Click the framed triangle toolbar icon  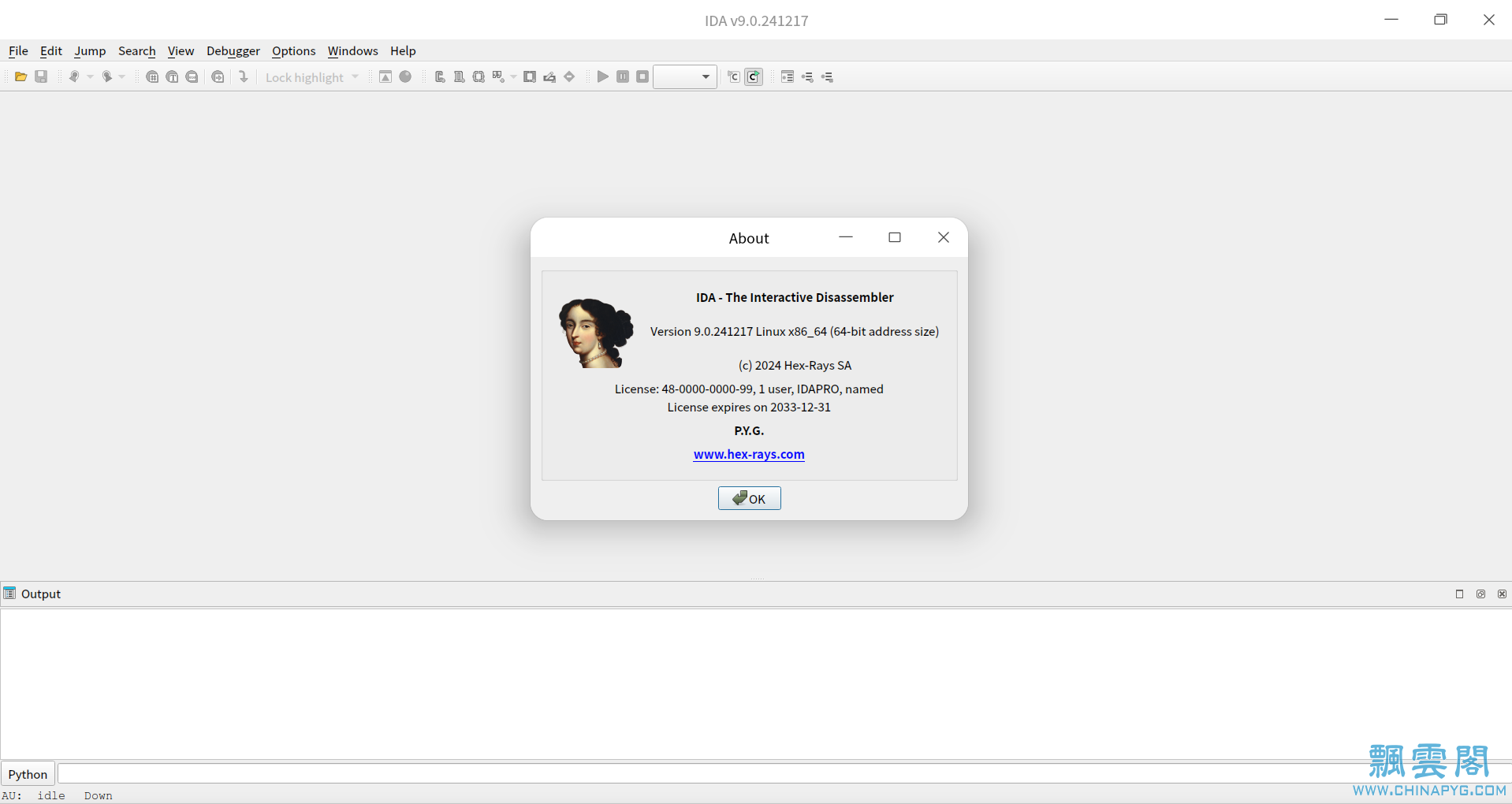point(385,76)
